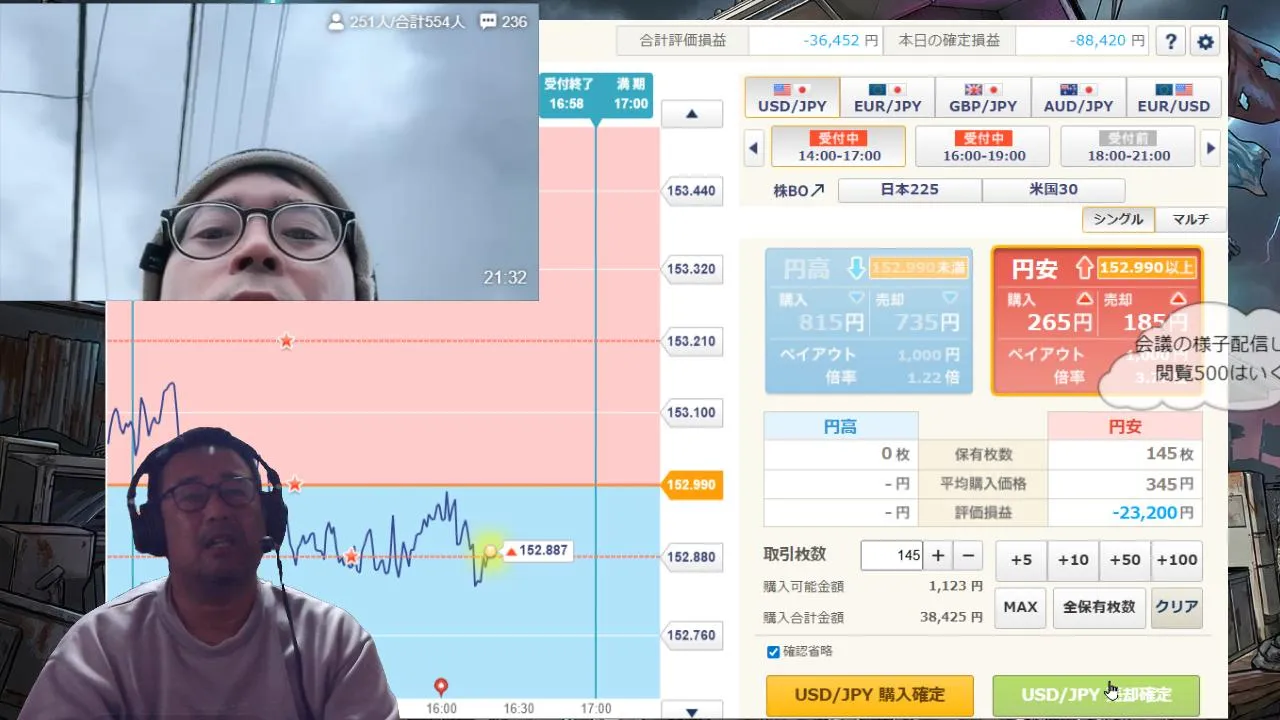The height and width of the screenshot is (720, 1280).
Task: Click the current price 152.887 tag
Action: (x=537, y=550)
